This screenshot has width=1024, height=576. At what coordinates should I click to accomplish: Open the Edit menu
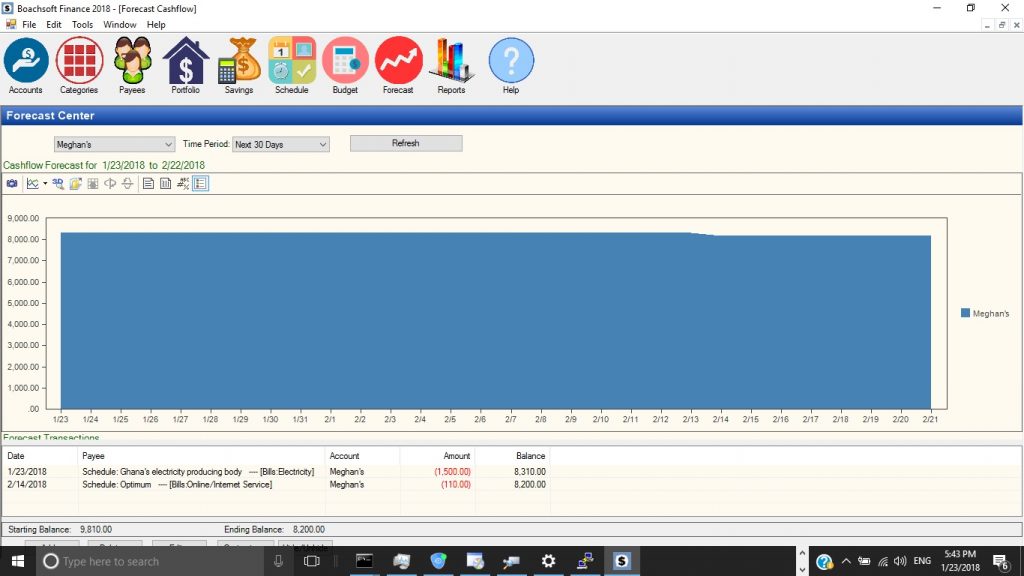54,25
